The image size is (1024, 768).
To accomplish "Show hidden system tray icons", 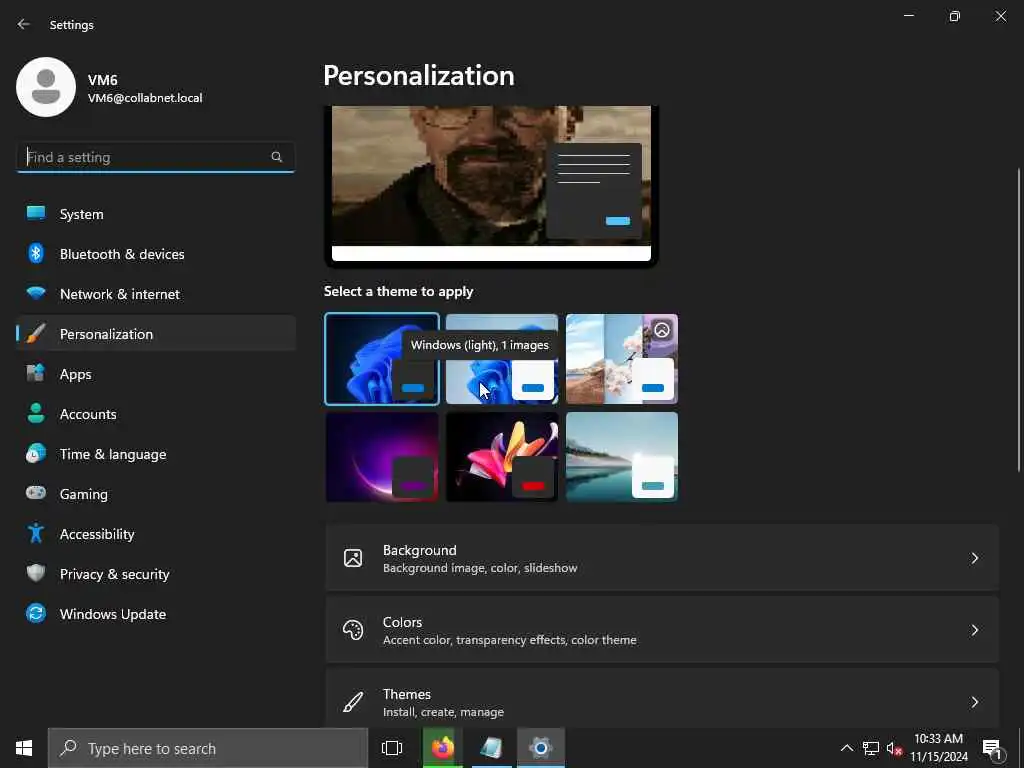I will point(846,748).
